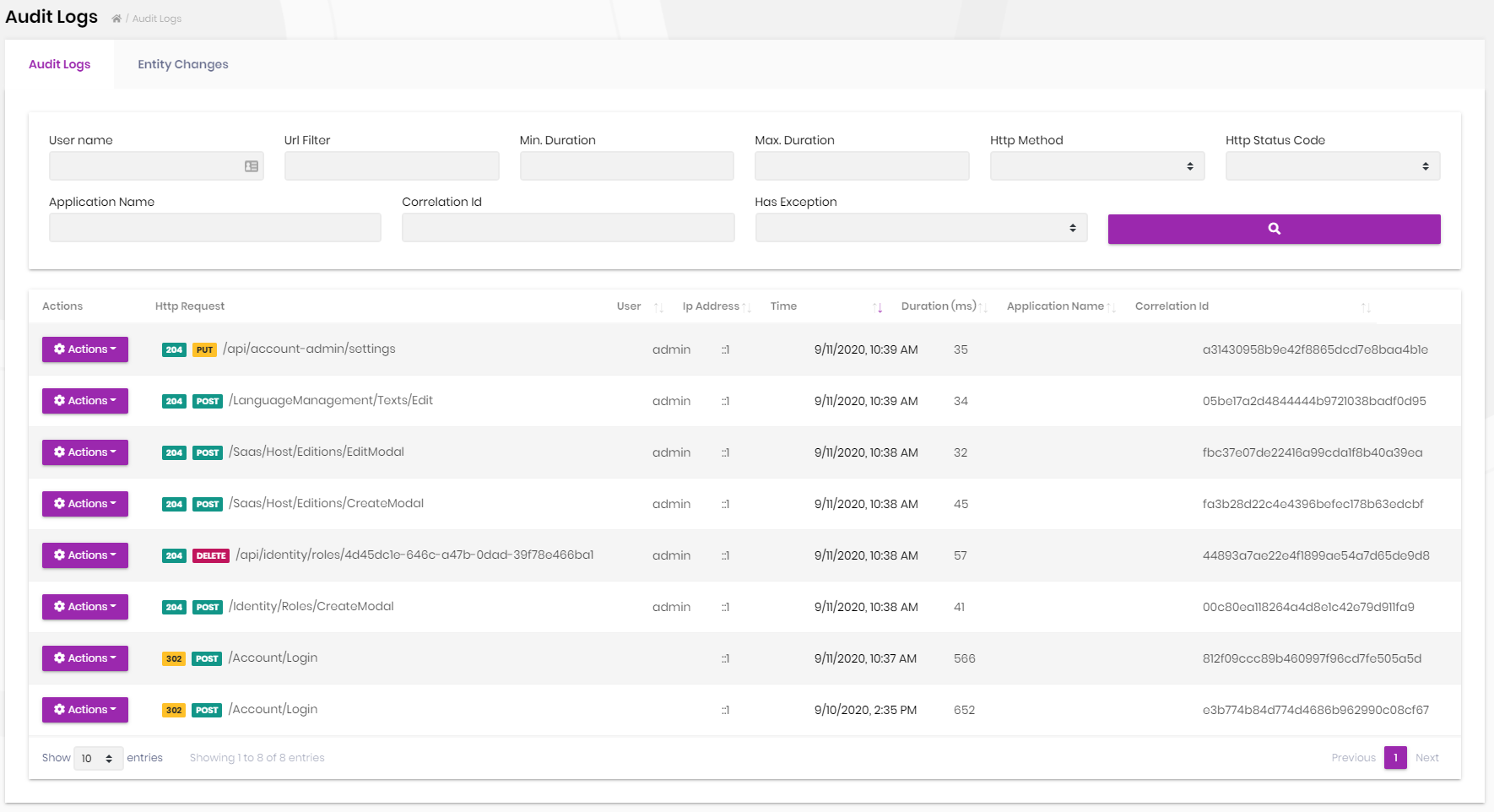Click the PUT method badge
This screenshot has width=1494, height=812.
coord(204,349)
